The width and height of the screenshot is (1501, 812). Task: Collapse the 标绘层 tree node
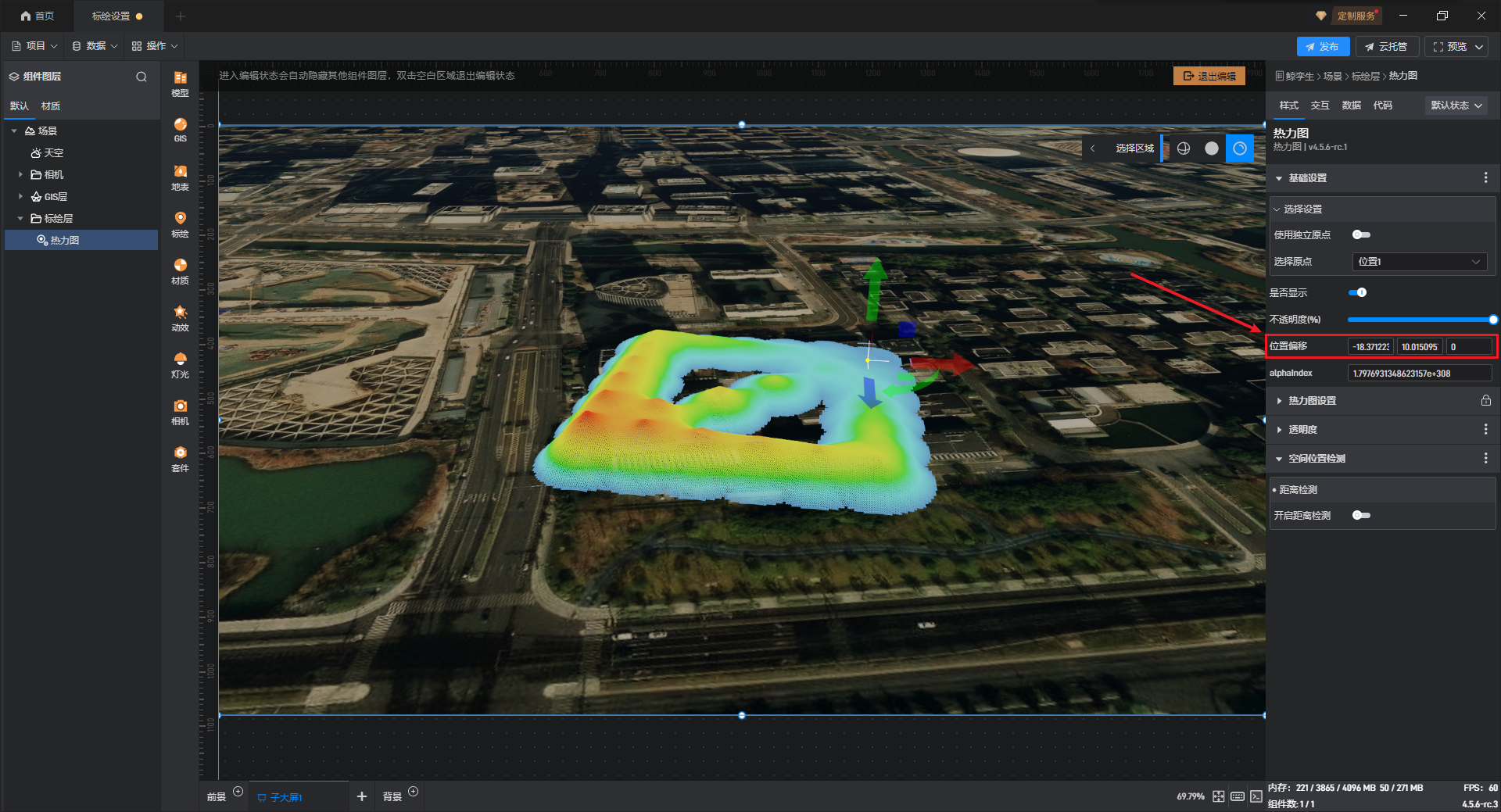pos(20,219)
